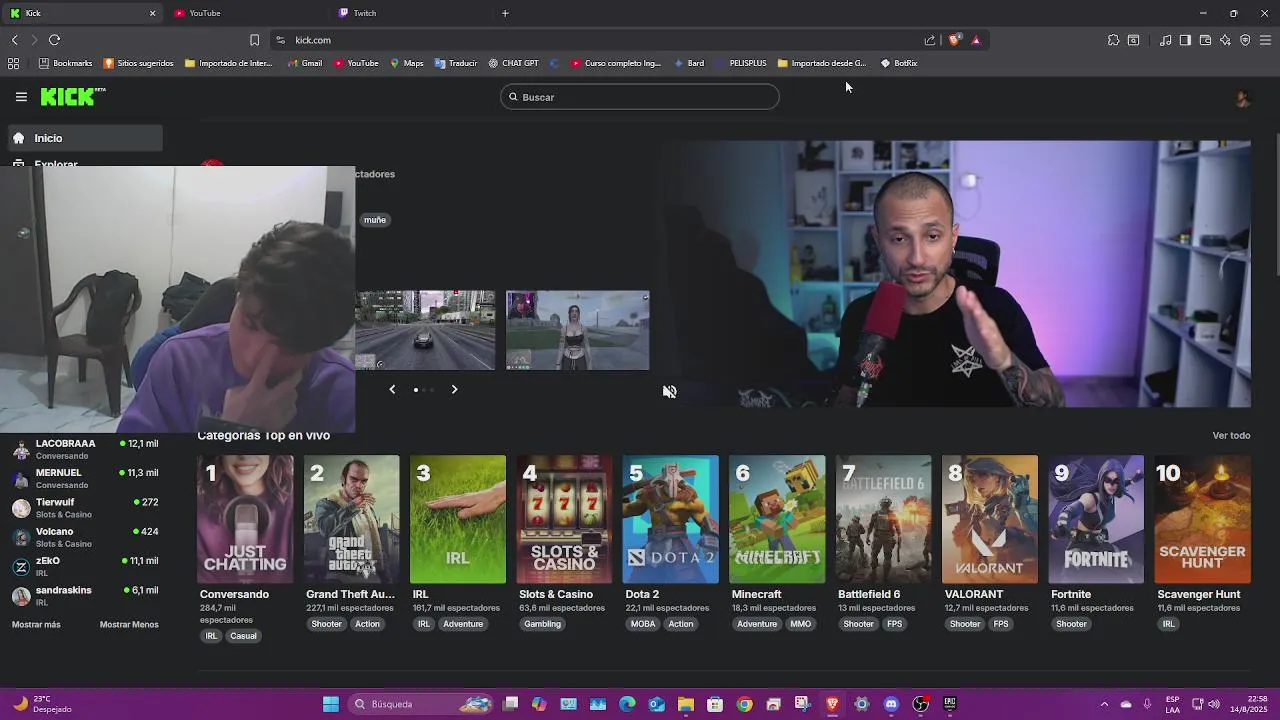The height and width of the screenshot is (720, 1280).
Task: Go to next featured stream in carousel
Action: 454,389
